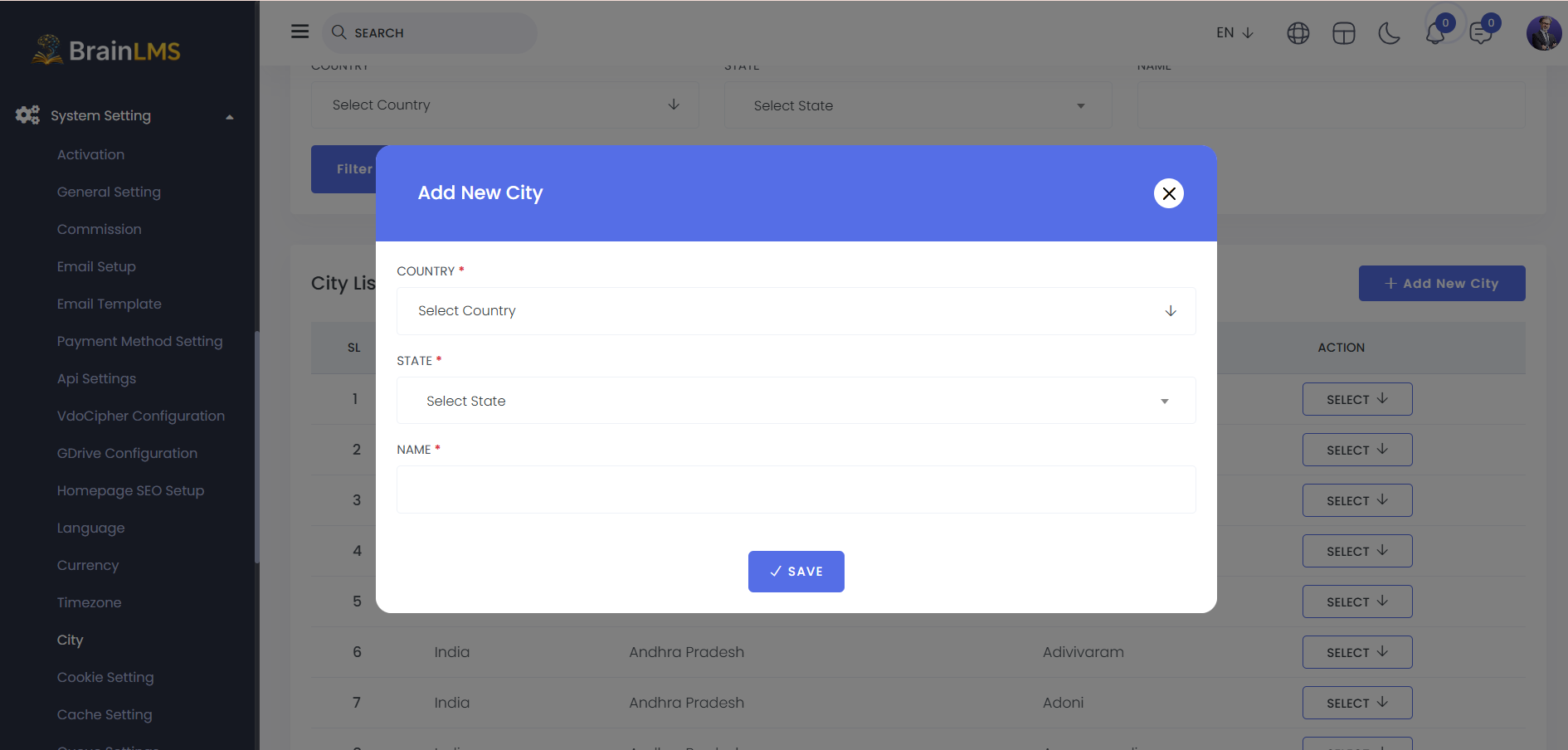Open the chat messages icon
The image size is (1568, 750).
(x=1481, y=33)
